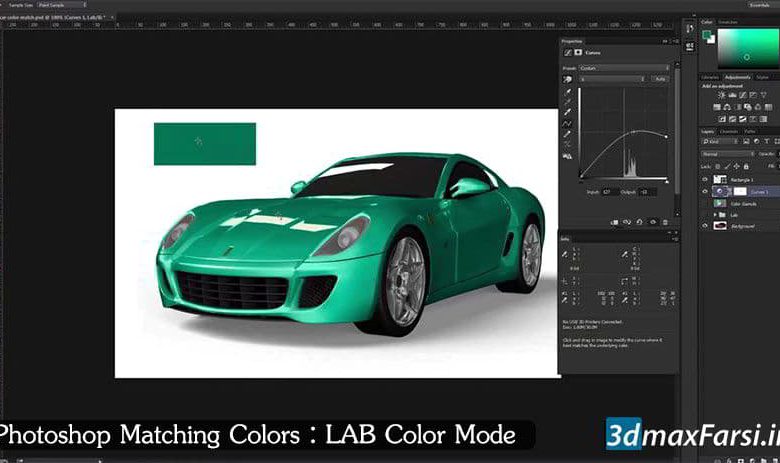Viewport: 780px width, 463px height.
Task: Pick the white point eyedropper in Curves
Action: pyautogui.click(x=568, y=112)
